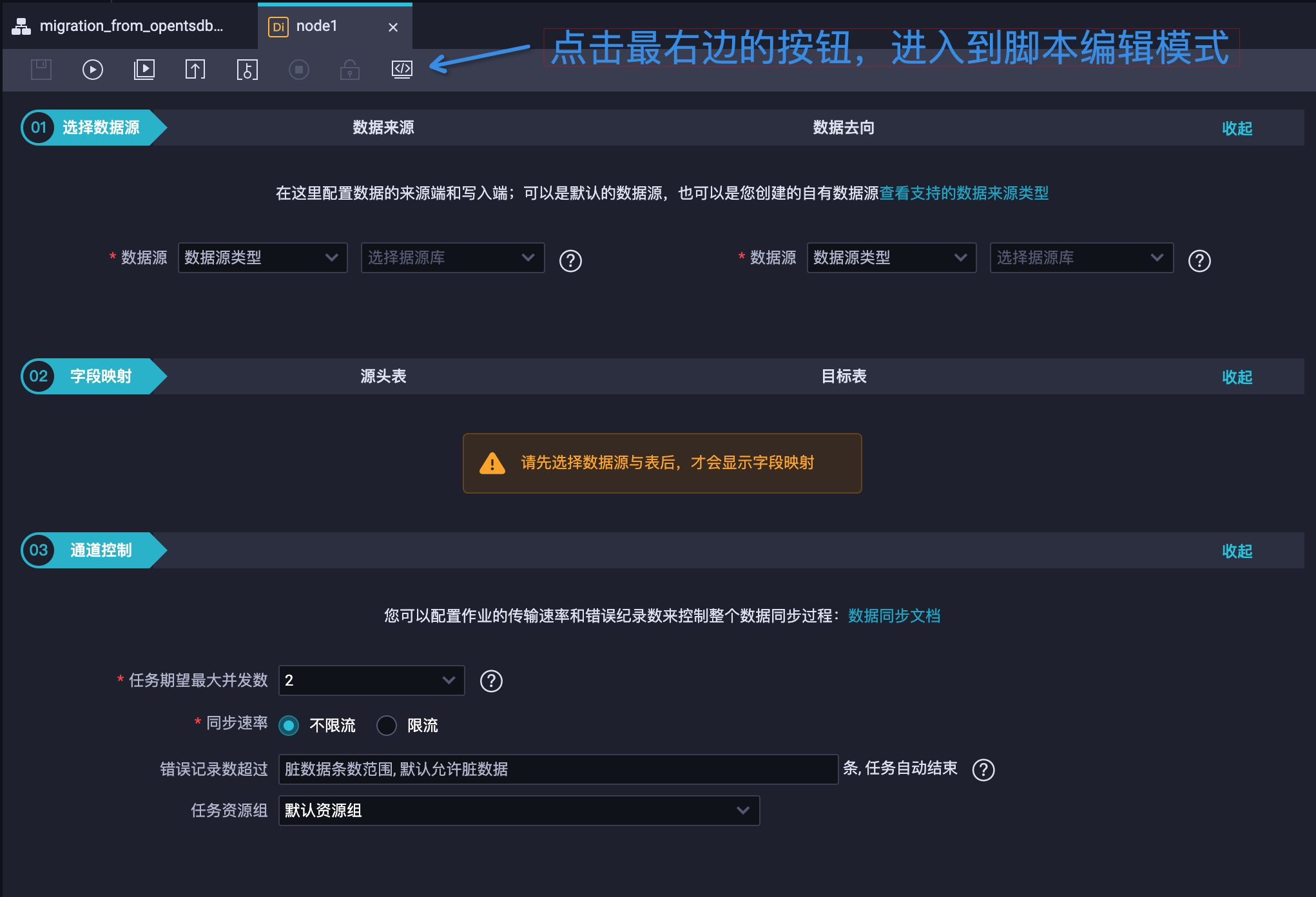Open 任务资源组 dropdown showing 默认资源组
Screen dimensions: 1316x897
pos(519,811)
